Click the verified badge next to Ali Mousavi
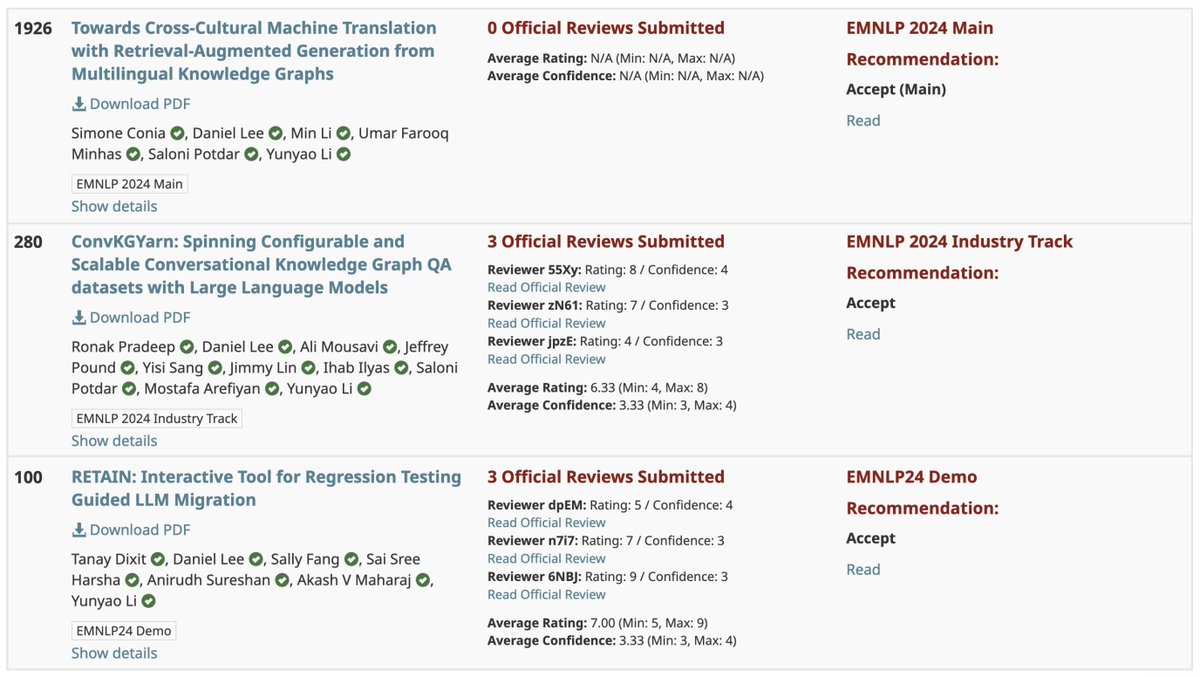Viewport: 1200px width, 677px height. click(390, 347)
